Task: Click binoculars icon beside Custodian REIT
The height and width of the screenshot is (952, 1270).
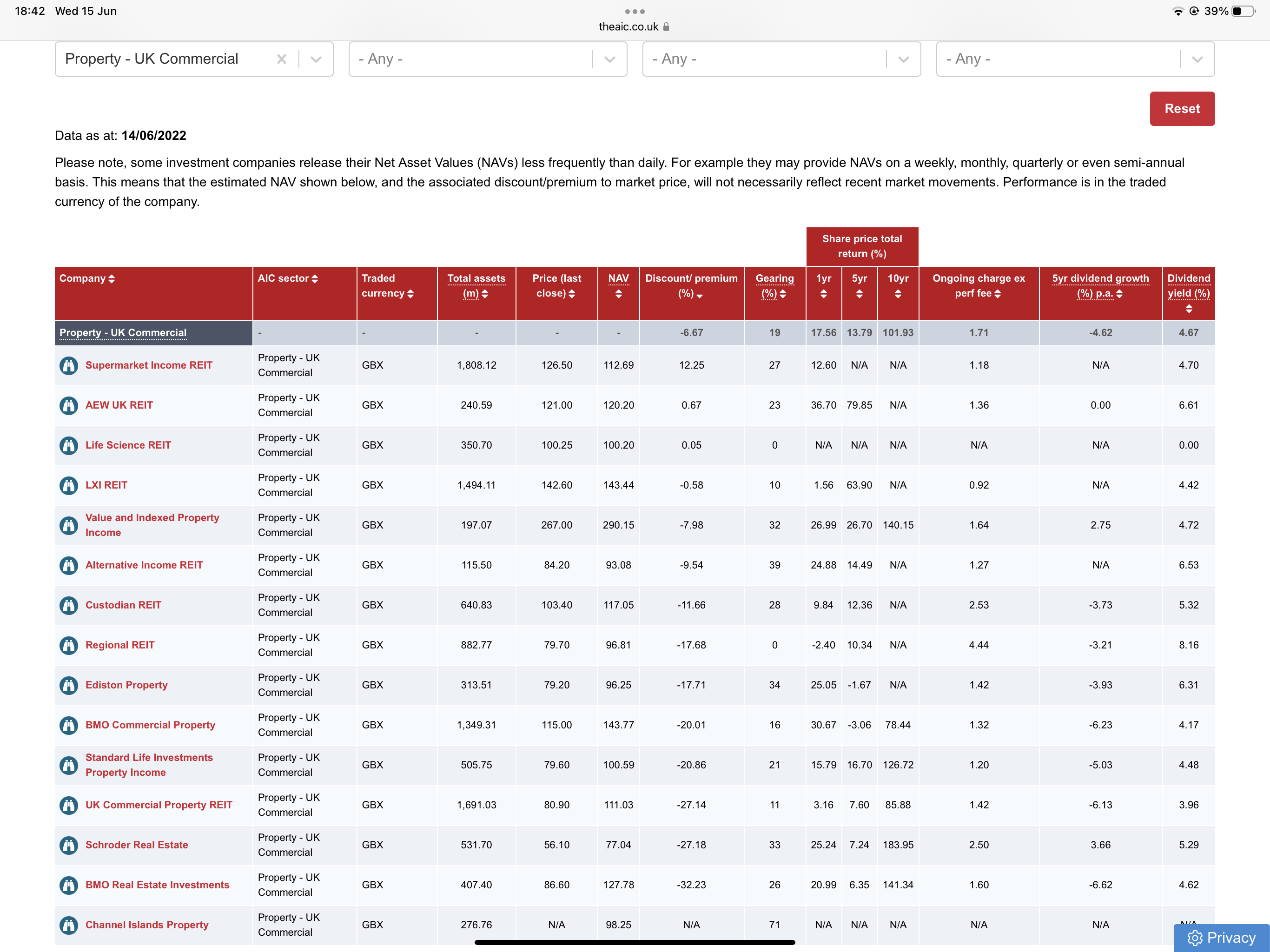Action: point(69,605)
